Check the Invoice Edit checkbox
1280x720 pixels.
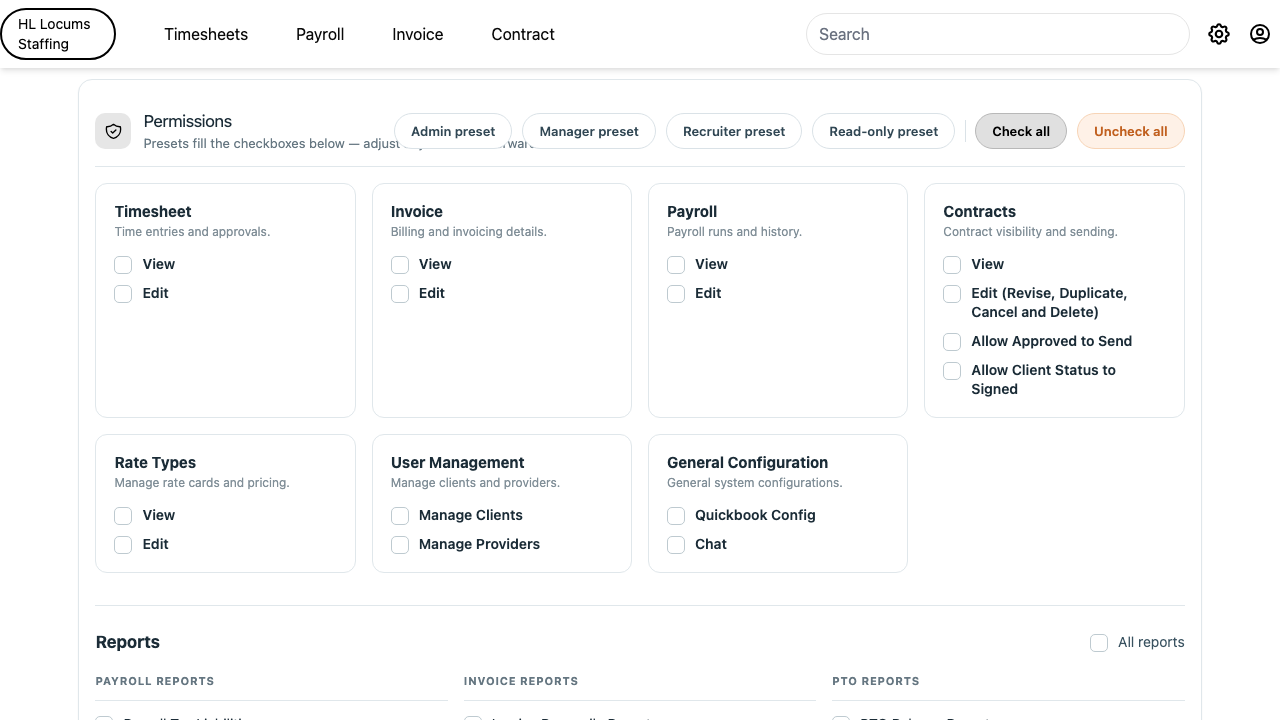coord(400,294)
